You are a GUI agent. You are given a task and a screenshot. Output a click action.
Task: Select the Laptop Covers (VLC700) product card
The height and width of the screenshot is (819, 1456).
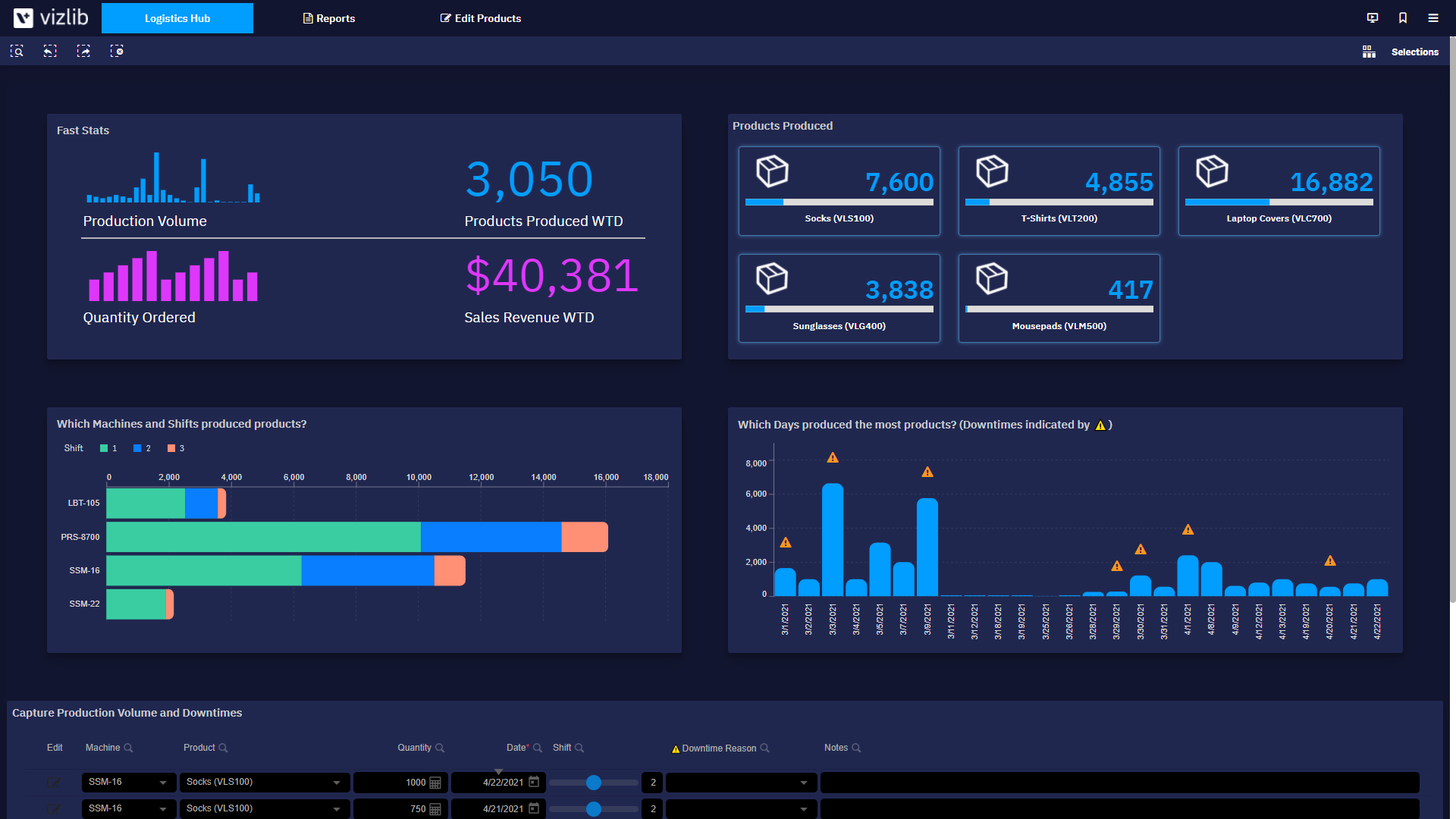pos(1279,191)
